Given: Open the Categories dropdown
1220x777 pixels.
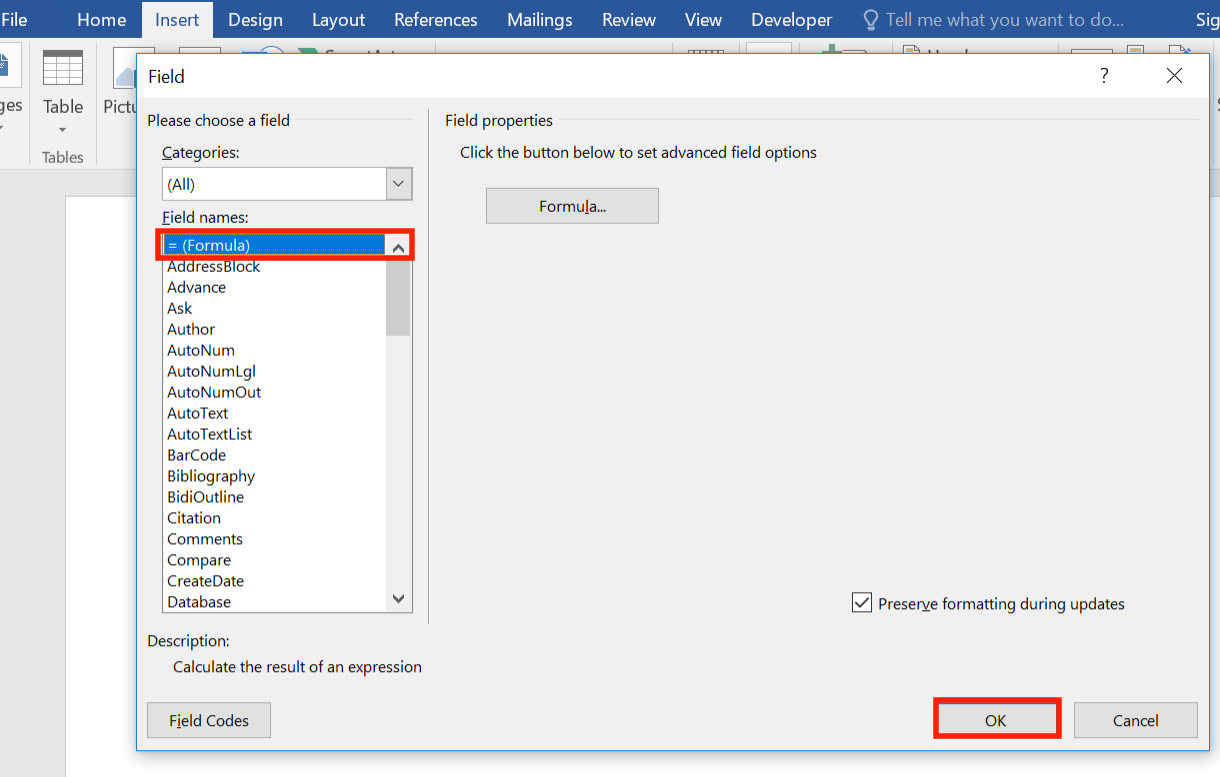Looking at the screenshot, I should point(399,184).
